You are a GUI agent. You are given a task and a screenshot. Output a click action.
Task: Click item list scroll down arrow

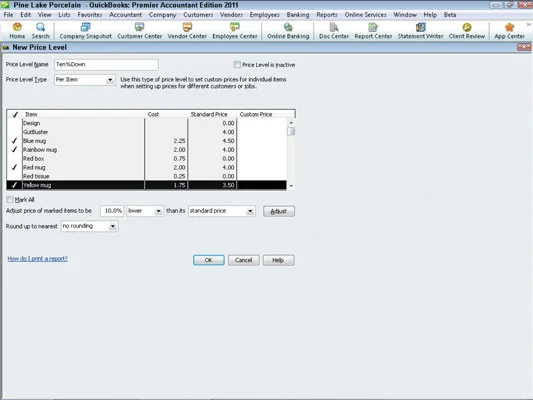tap(291, 186)
